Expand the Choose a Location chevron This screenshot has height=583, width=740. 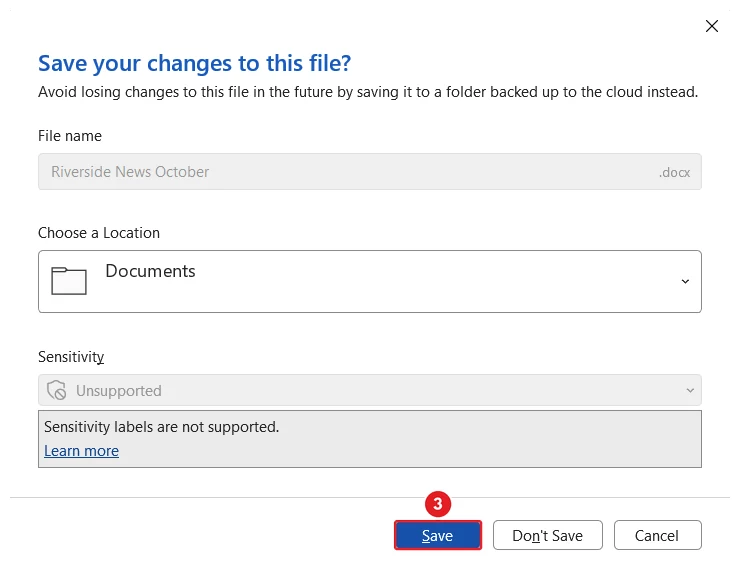685,281
